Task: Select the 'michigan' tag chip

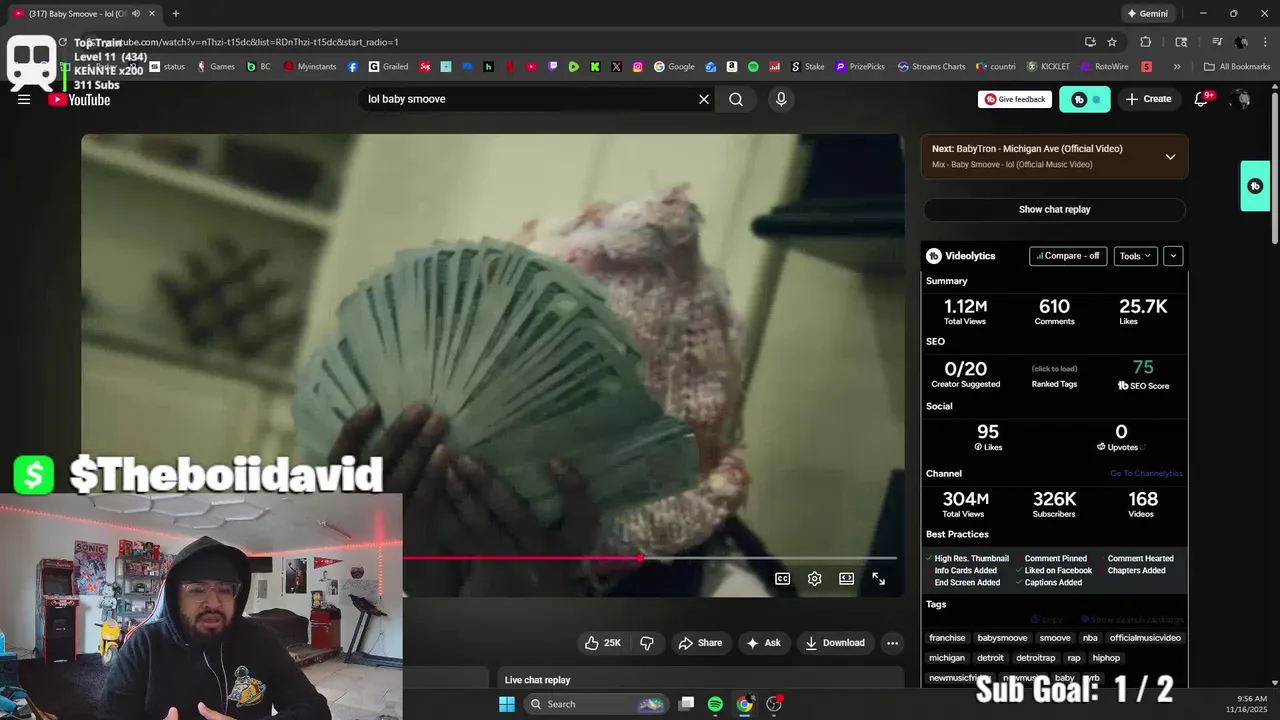Action: coord(947,658)
